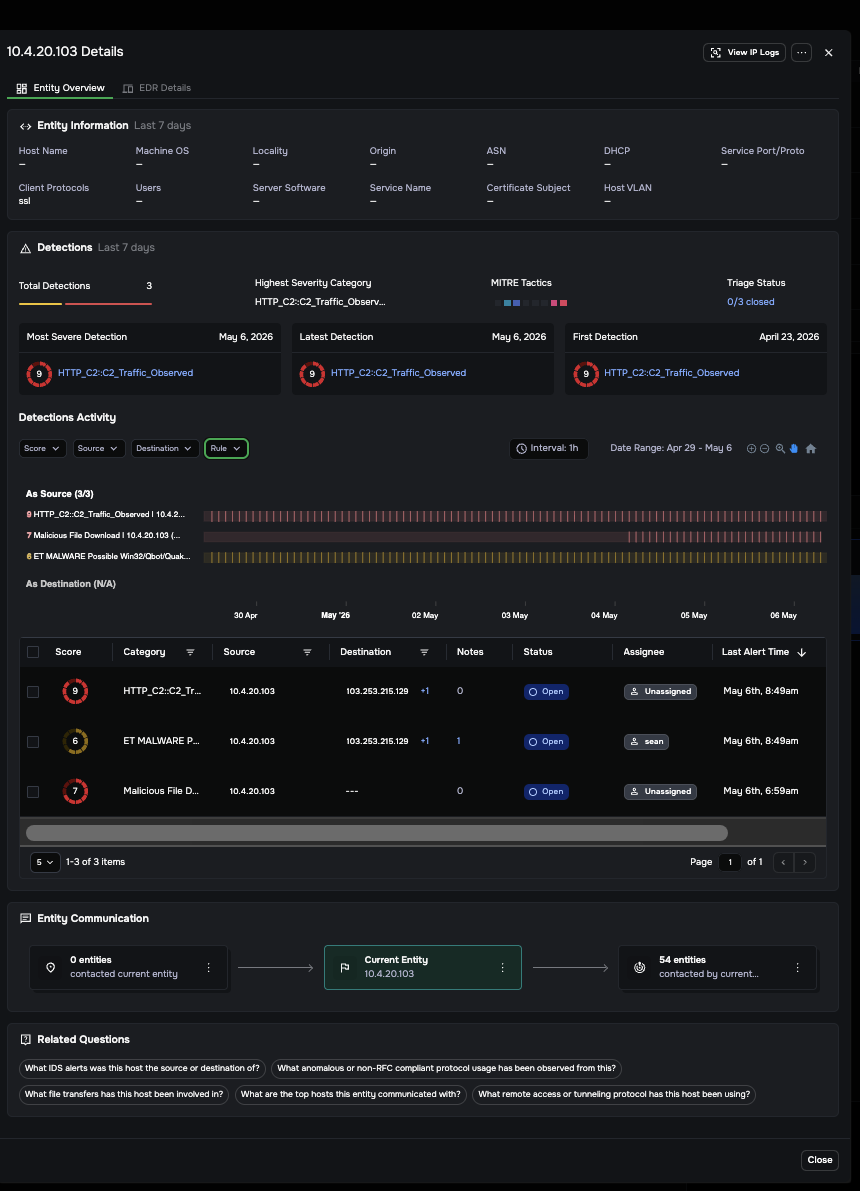Click the Close button at bottom
The image size is (860, 1191).
tap(820, 1160)
